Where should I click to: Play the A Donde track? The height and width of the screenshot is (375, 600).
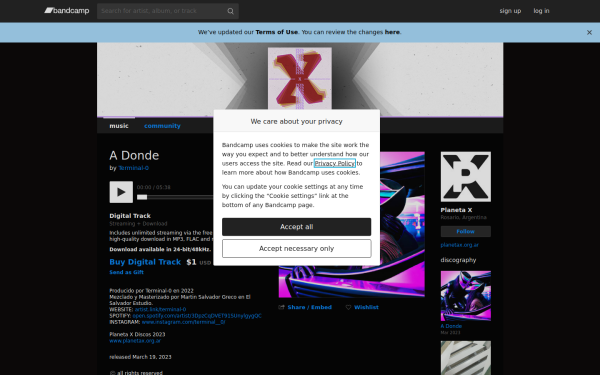click(x=121, y=192)
